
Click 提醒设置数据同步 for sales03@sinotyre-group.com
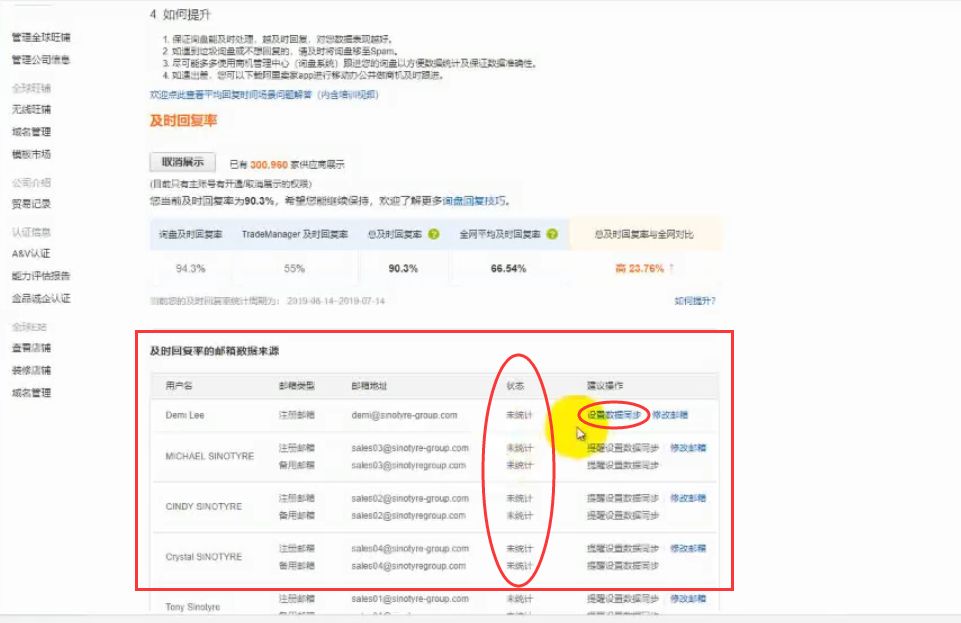[623, 448]
